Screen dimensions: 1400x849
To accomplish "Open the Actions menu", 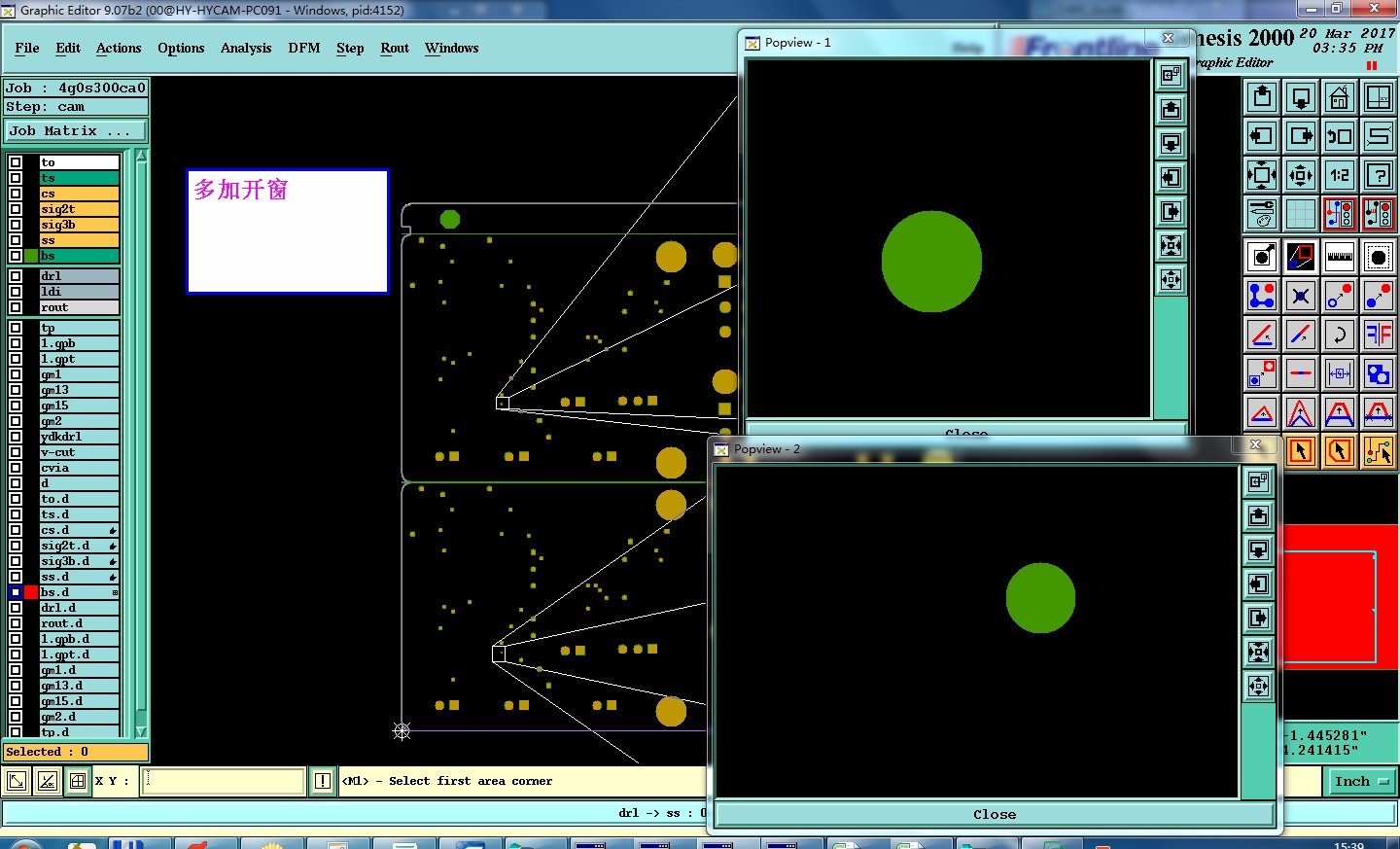I will 119,48.
